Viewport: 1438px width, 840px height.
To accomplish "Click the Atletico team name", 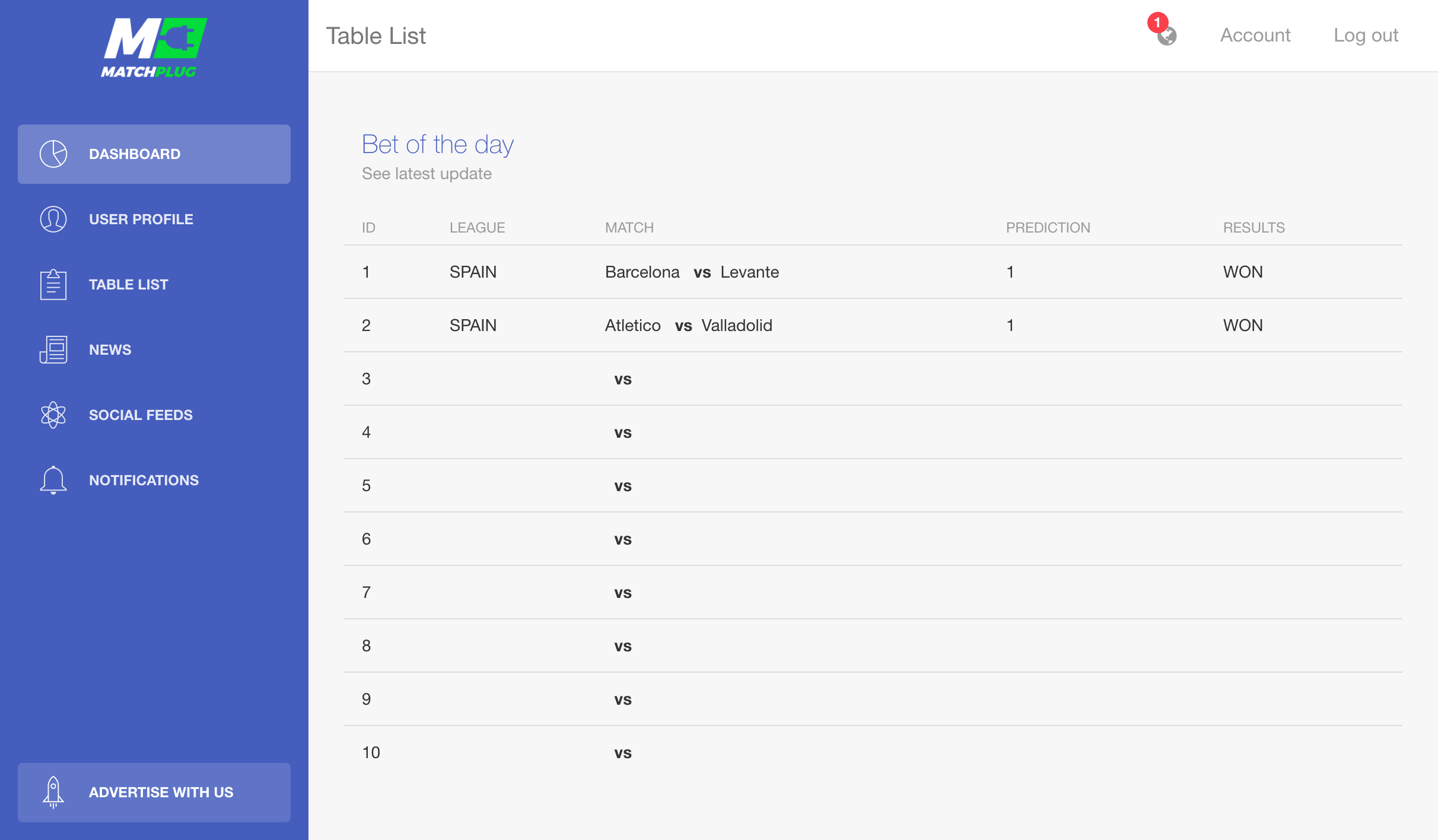I will (x=633, y=326).
